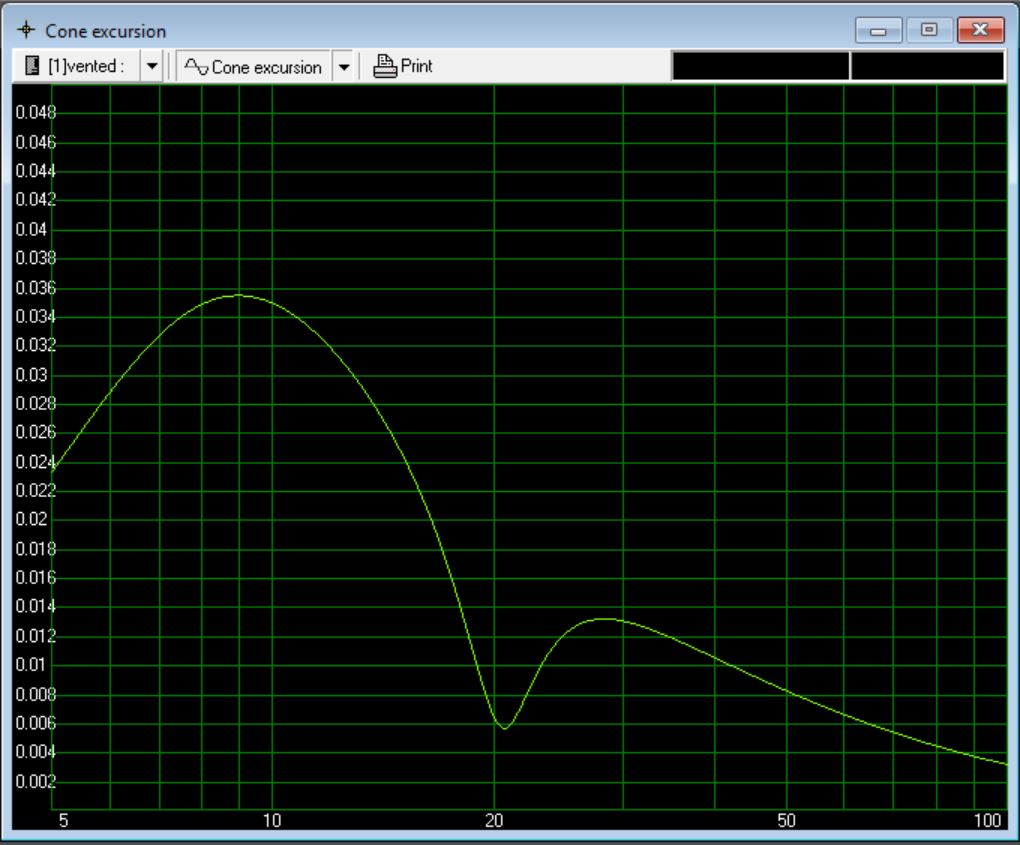Screen dimensions: 1020x845
Task: Minimize the Cone excursion window
Action: click(x=878, y=30)
